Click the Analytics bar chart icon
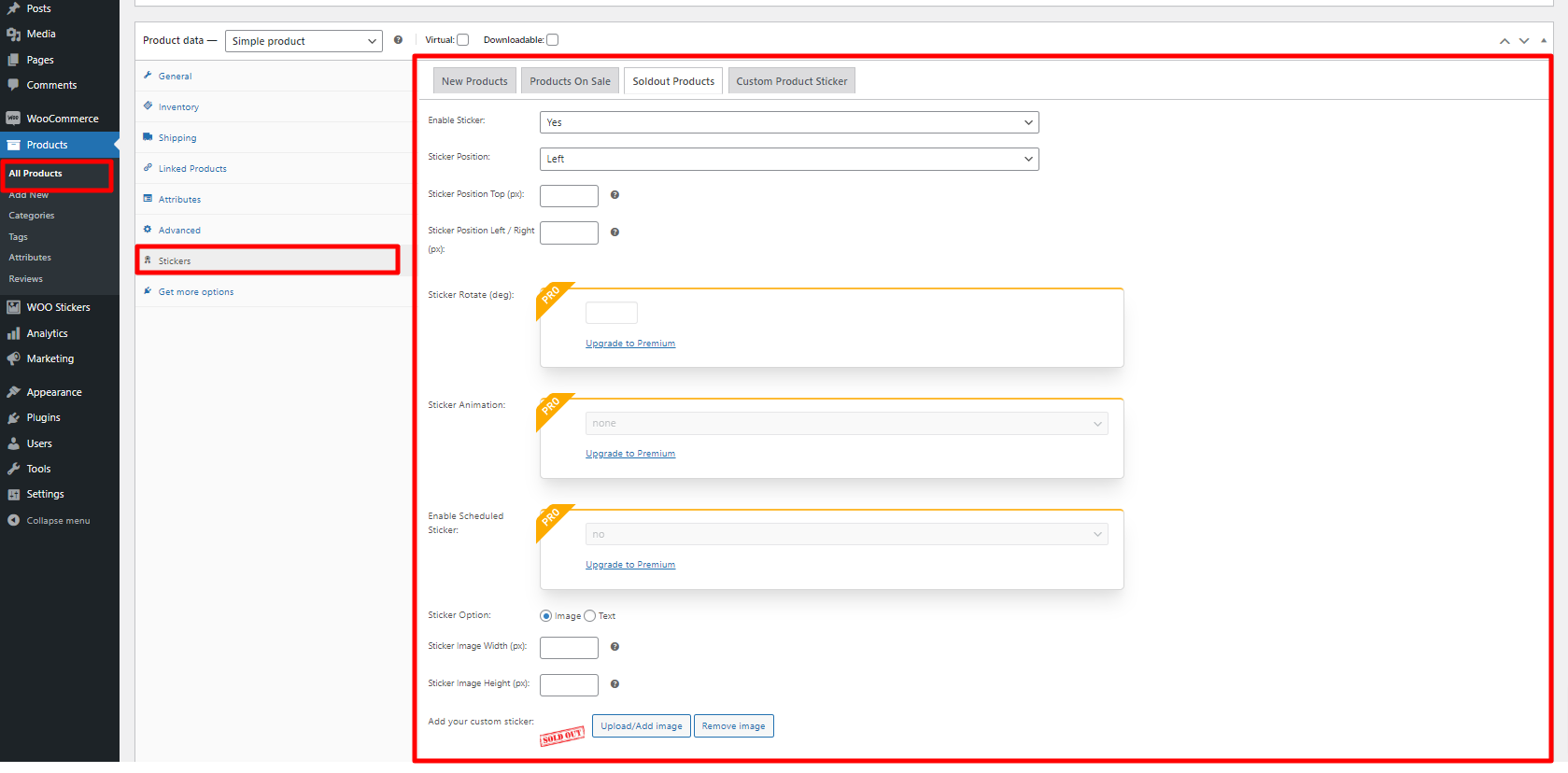This screenshot has height=773, width=1568. click(x=13, y=333)
